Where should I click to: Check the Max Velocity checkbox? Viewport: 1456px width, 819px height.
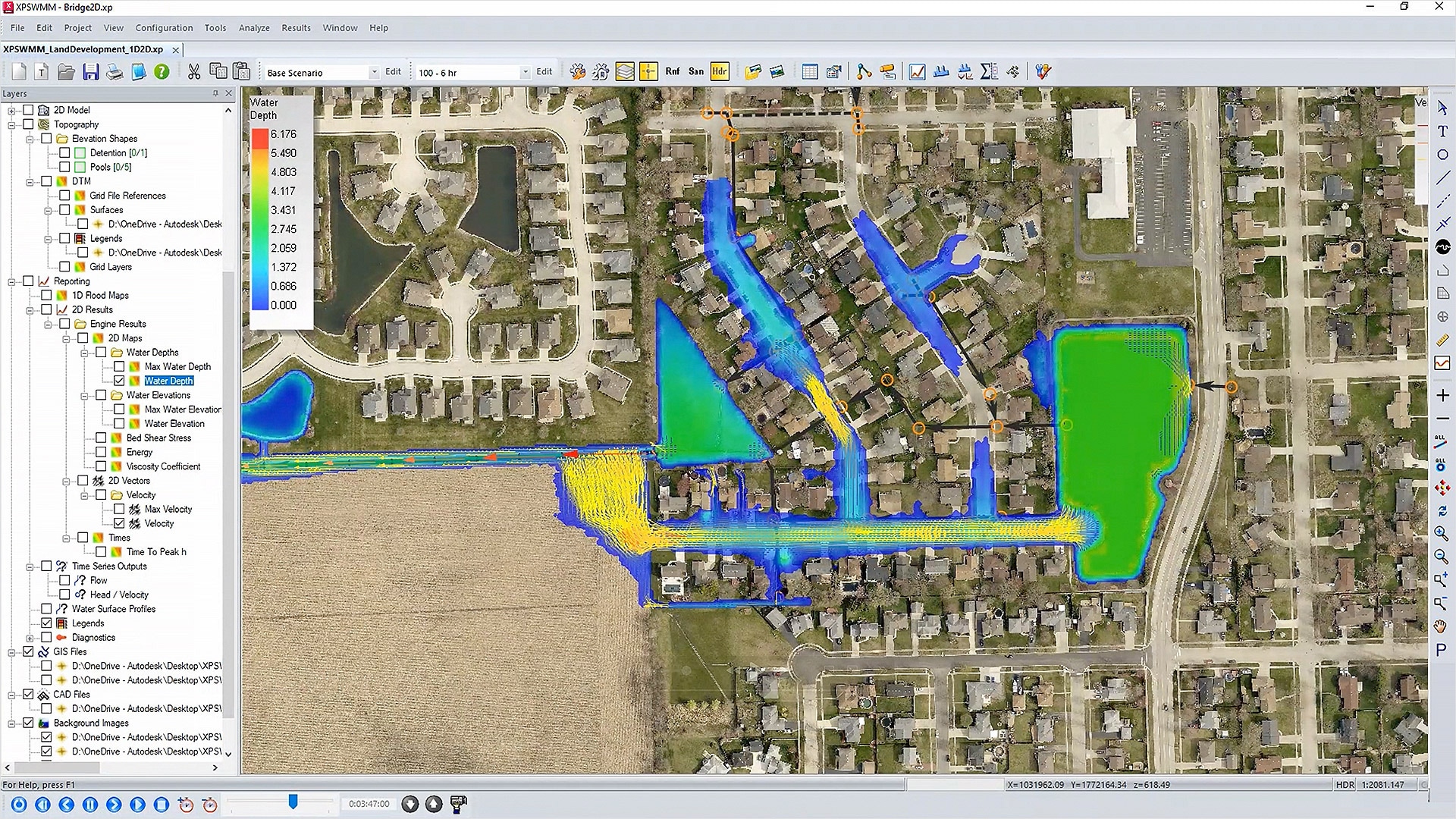119,509
